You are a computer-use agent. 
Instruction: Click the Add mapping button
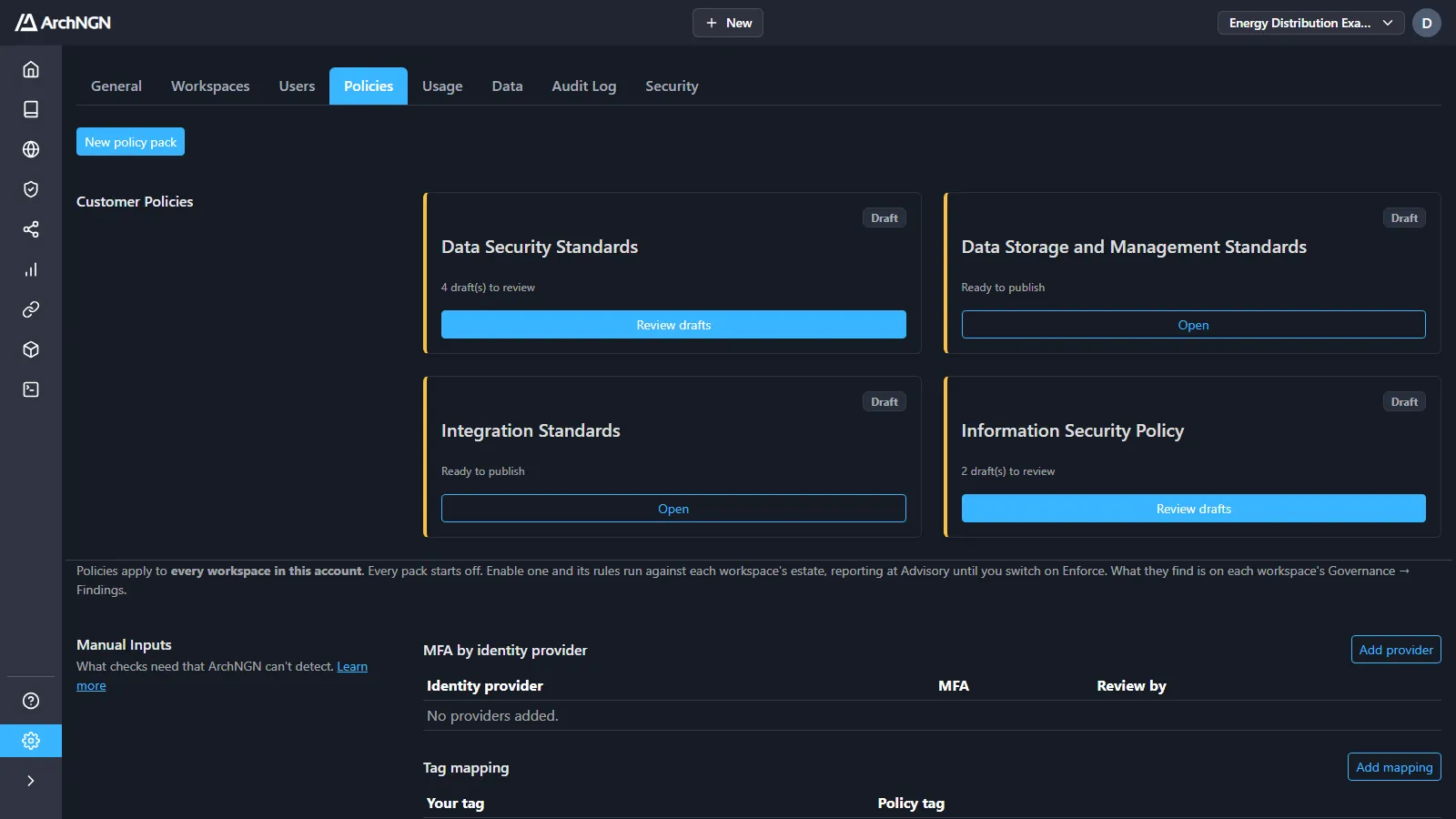pos(1394,767)
